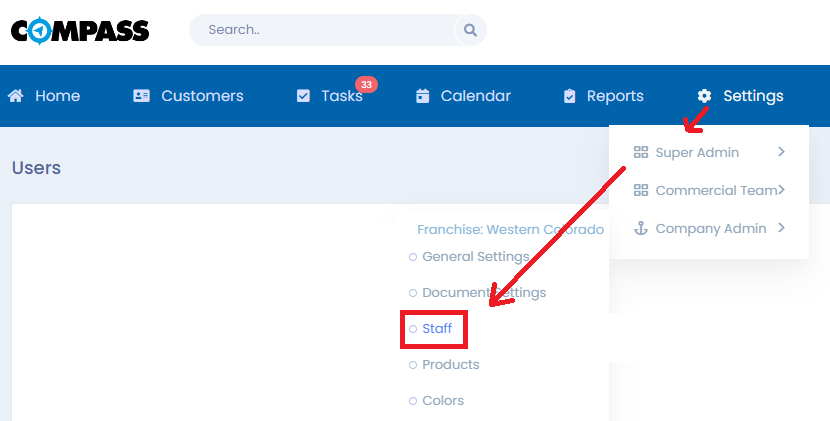Expand Commercial Team submenu chevron

click(x=781, y=190)
